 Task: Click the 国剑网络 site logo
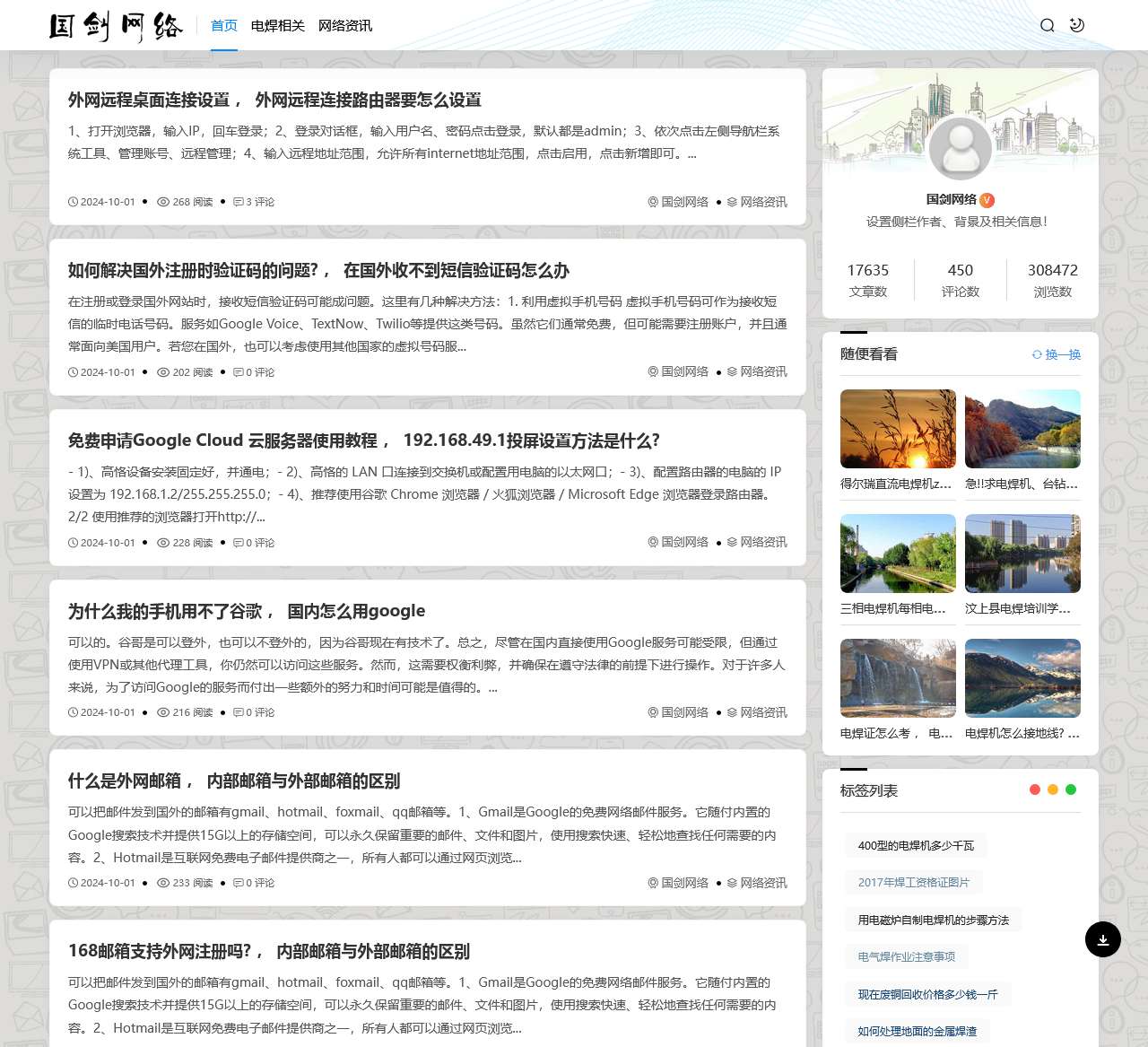point(119,26)
